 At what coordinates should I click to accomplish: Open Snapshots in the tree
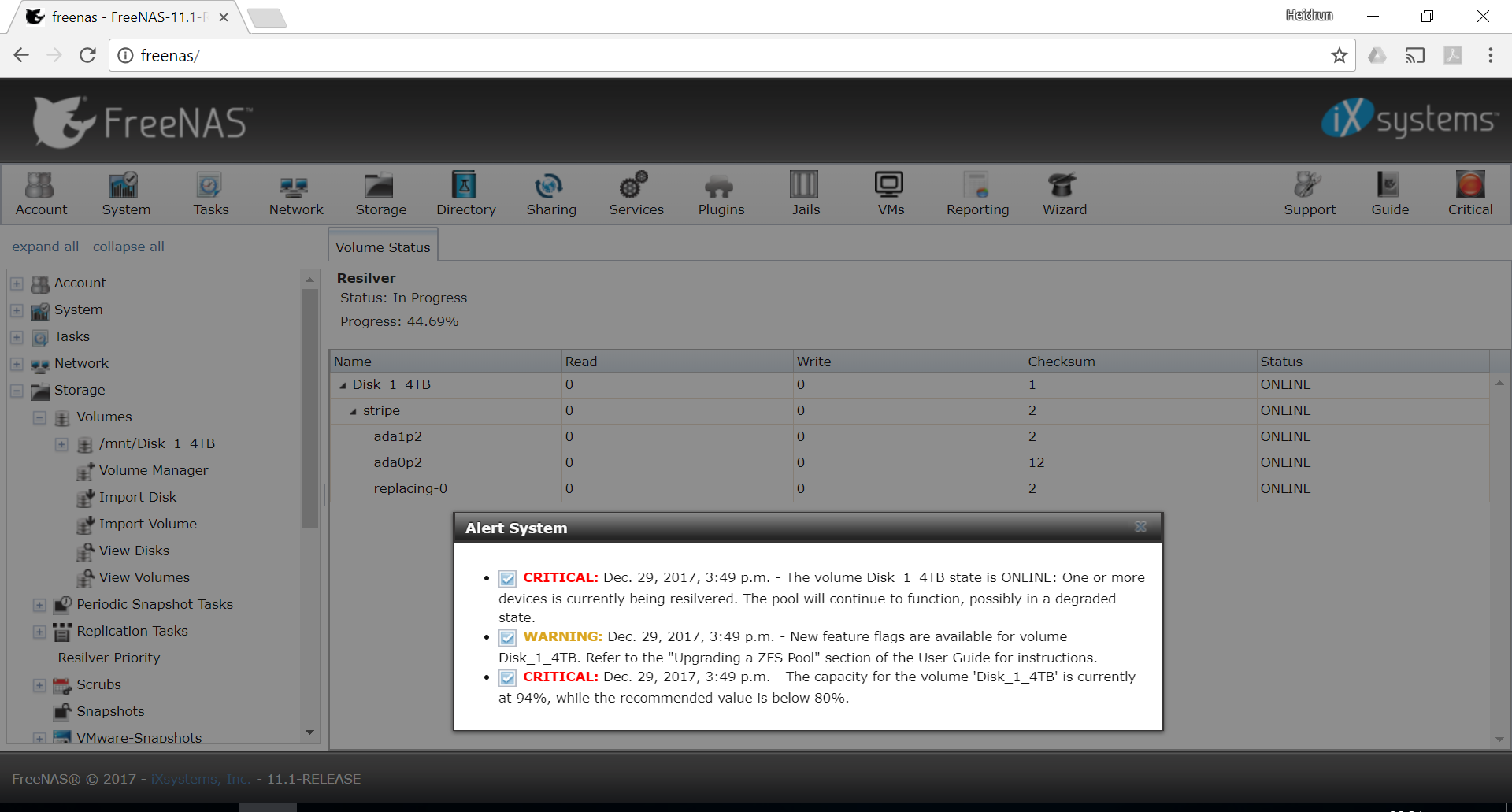tap(110, 711)
